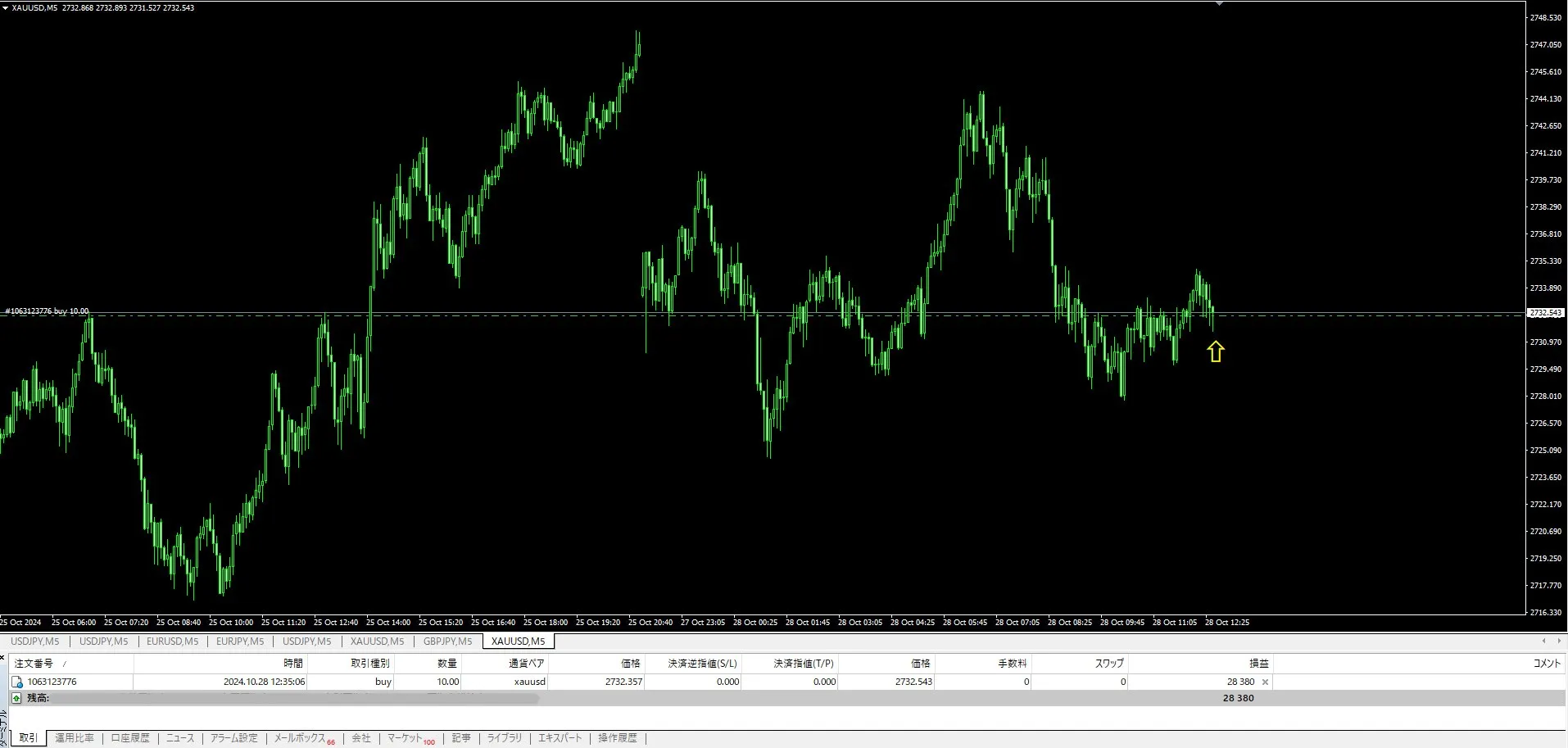Switch to the EURJPY,M5 chart tab
The height and width of the screenshot is (748, 1568).
point(240,641)
